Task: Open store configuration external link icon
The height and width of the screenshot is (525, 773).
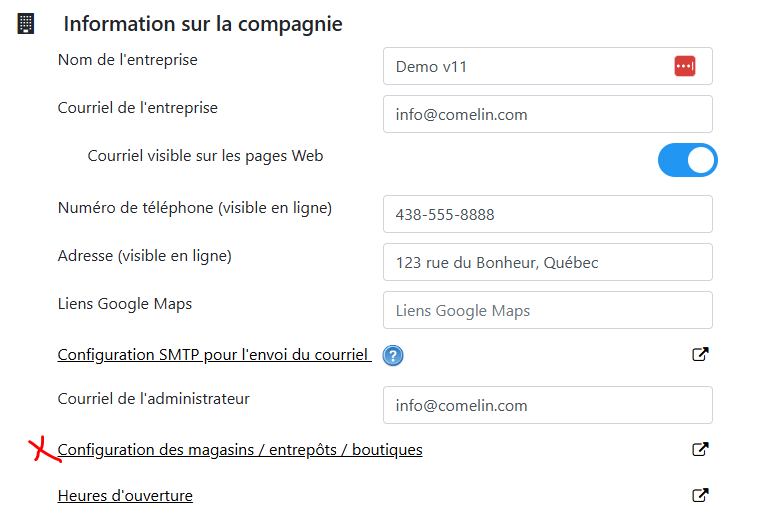Action: click(700, 449)
